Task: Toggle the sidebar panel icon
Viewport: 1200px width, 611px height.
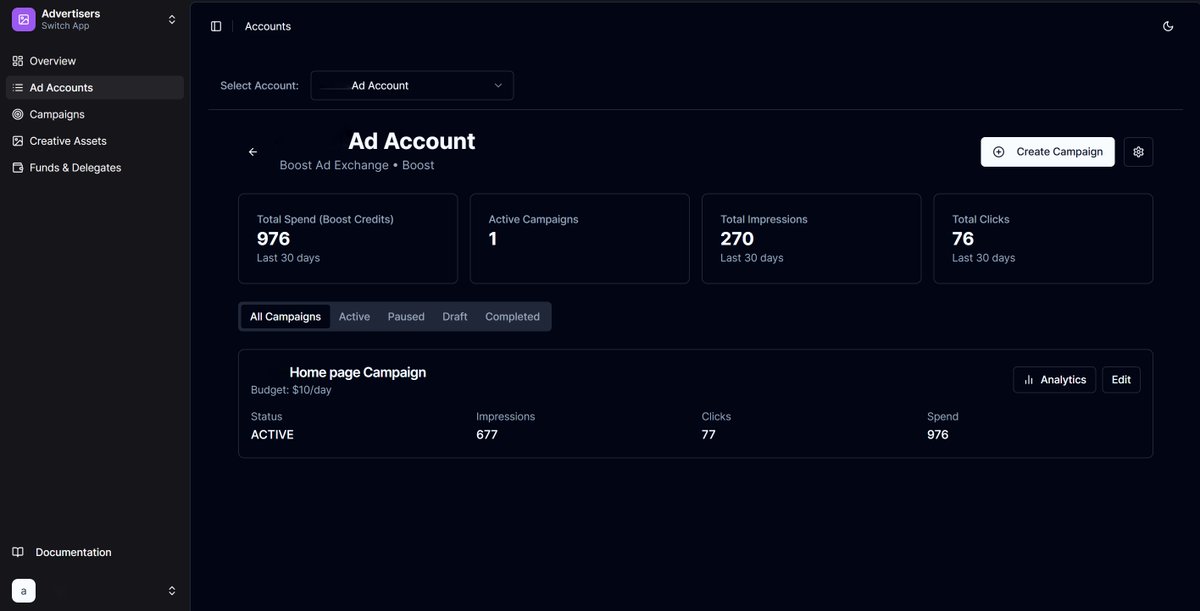Action: [x=216, y=26]
